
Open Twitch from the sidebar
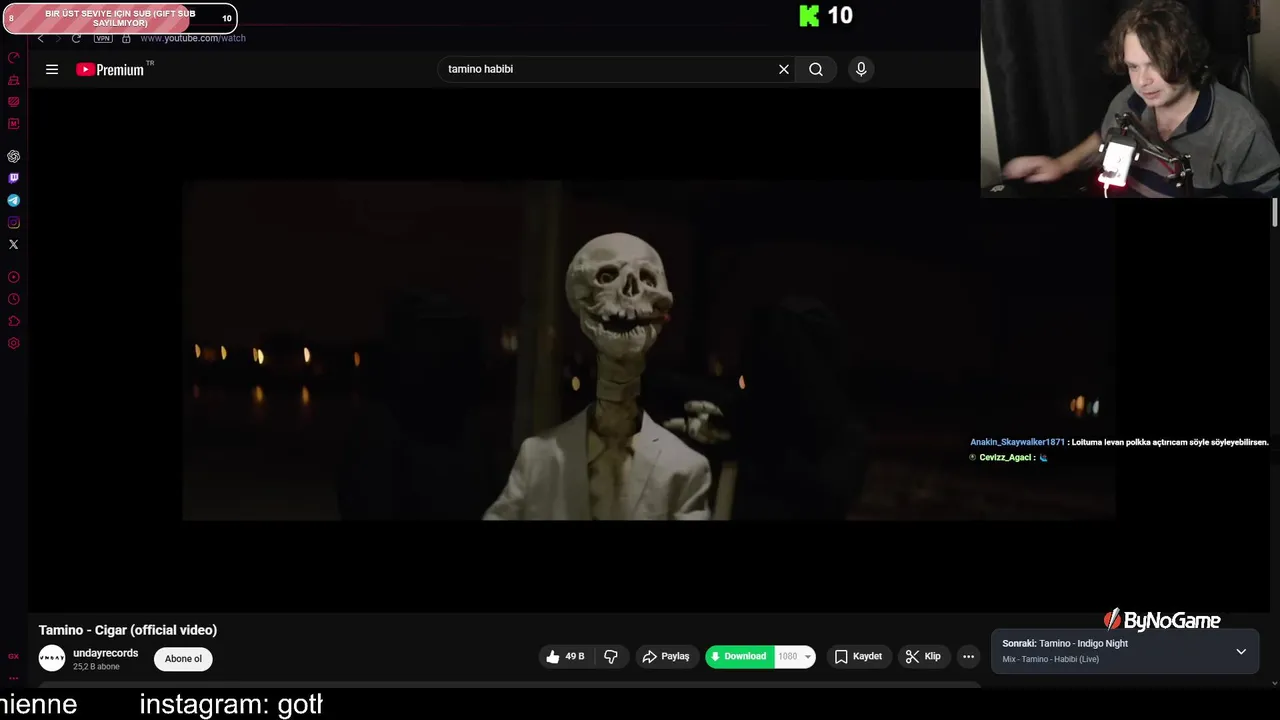14,178
